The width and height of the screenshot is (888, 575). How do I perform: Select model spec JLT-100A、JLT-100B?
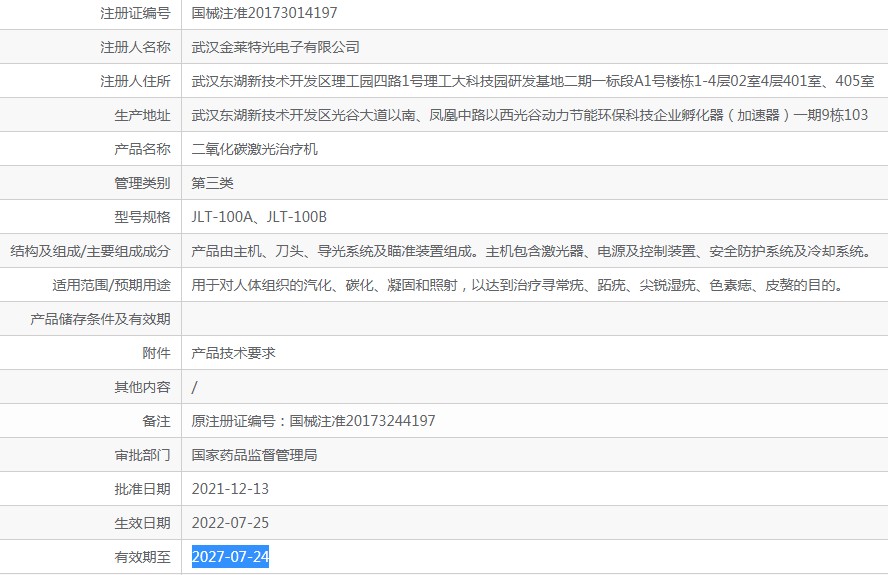coord(259,217)
